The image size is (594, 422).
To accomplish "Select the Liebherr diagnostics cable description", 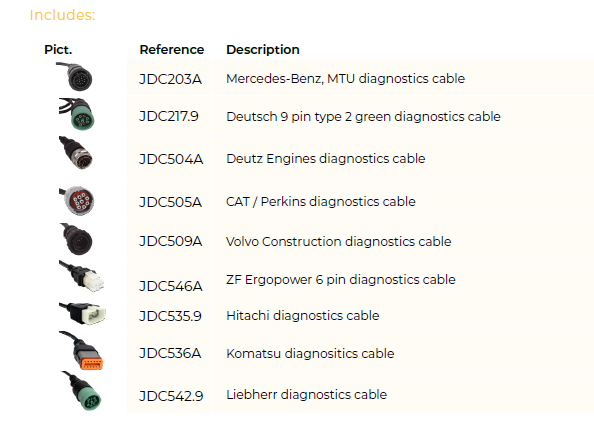I will click(x=306, y=395).
